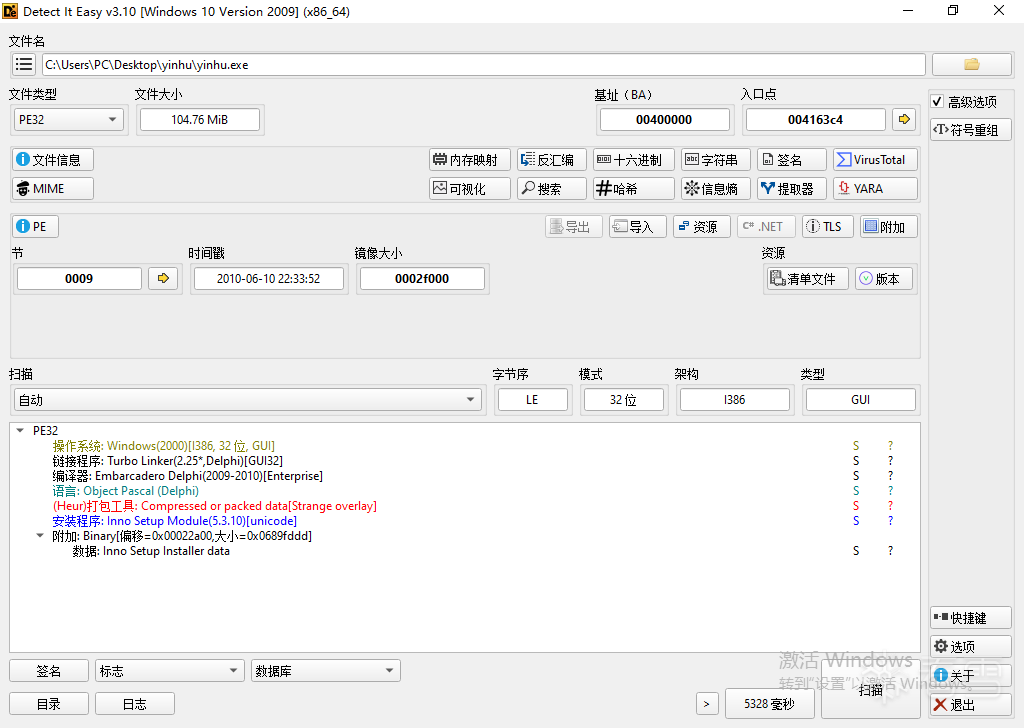This screenshot has height=728, width=1024.
Task: Click the entry point 004163c4 field
Action: coord(816,119)
